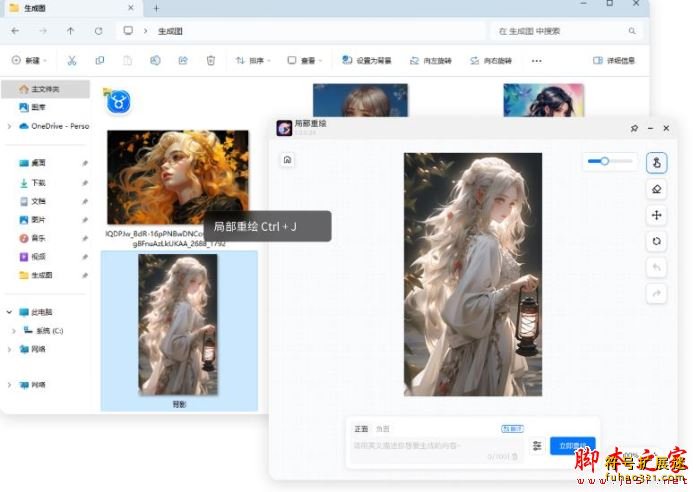Screen dimensions: 700x492
Task: Open the 查看 view dropdown
Action: [305, 60]
